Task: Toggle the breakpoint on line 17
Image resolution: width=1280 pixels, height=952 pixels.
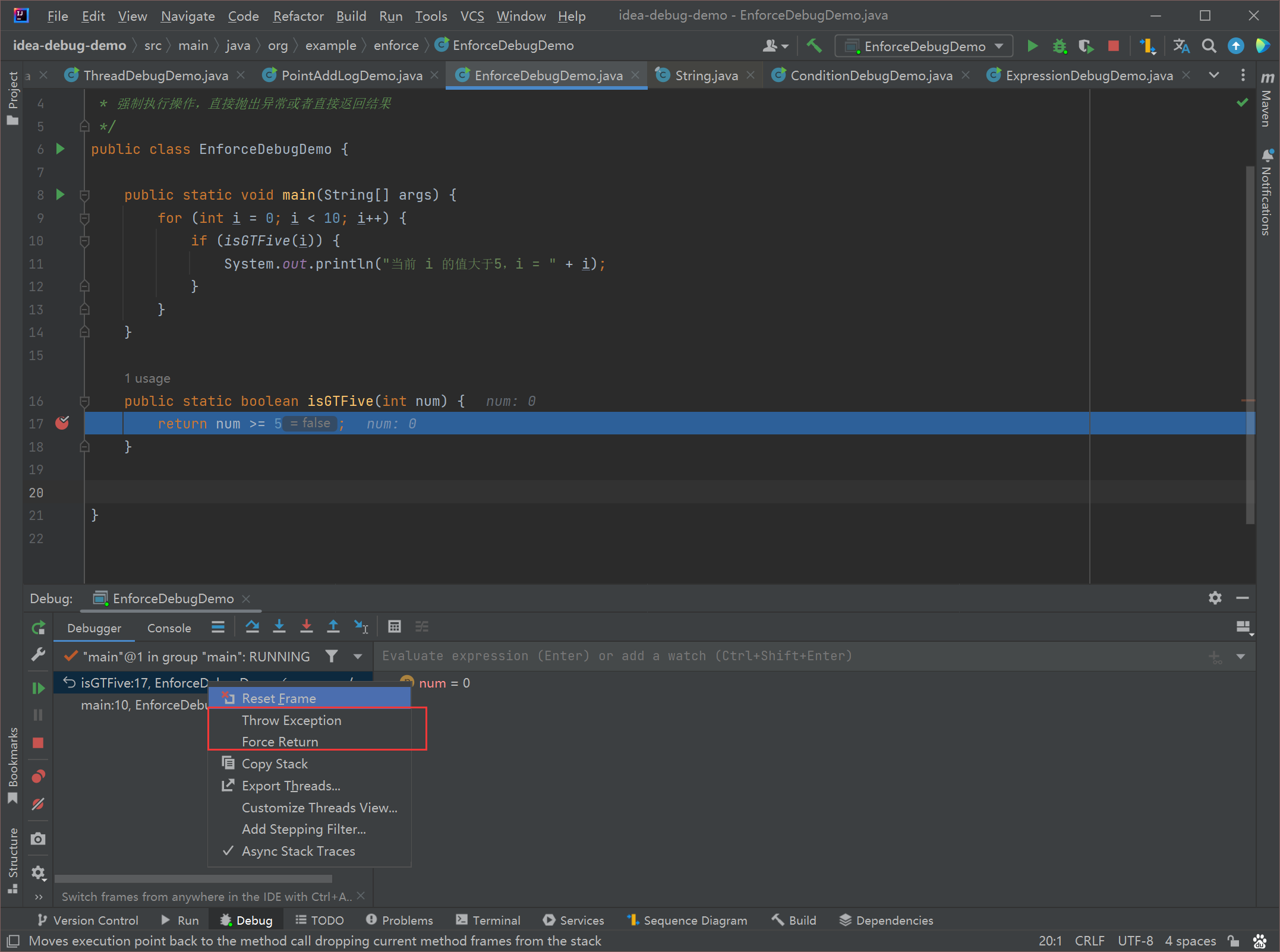Action: (62, 423)
